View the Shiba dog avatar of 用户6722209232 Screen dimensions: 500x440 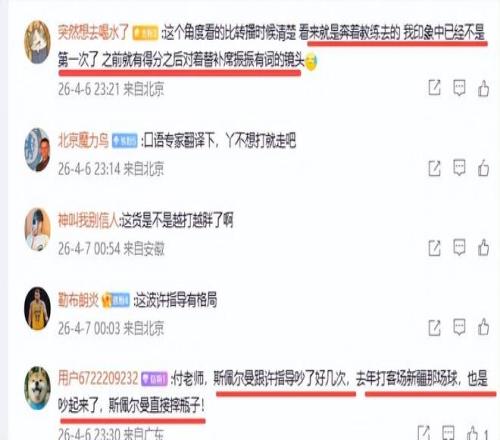[x=37, y=388]
